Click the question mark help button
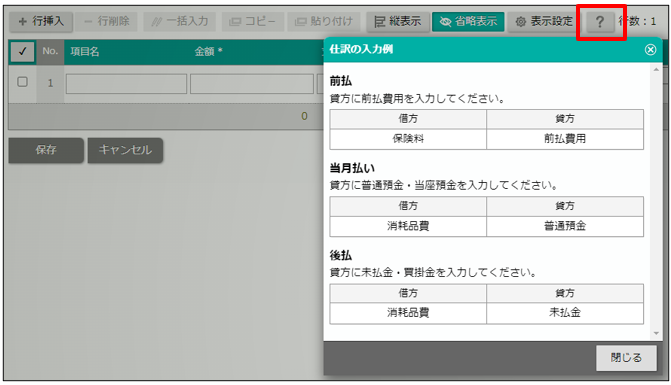 (x=600, y=22)
